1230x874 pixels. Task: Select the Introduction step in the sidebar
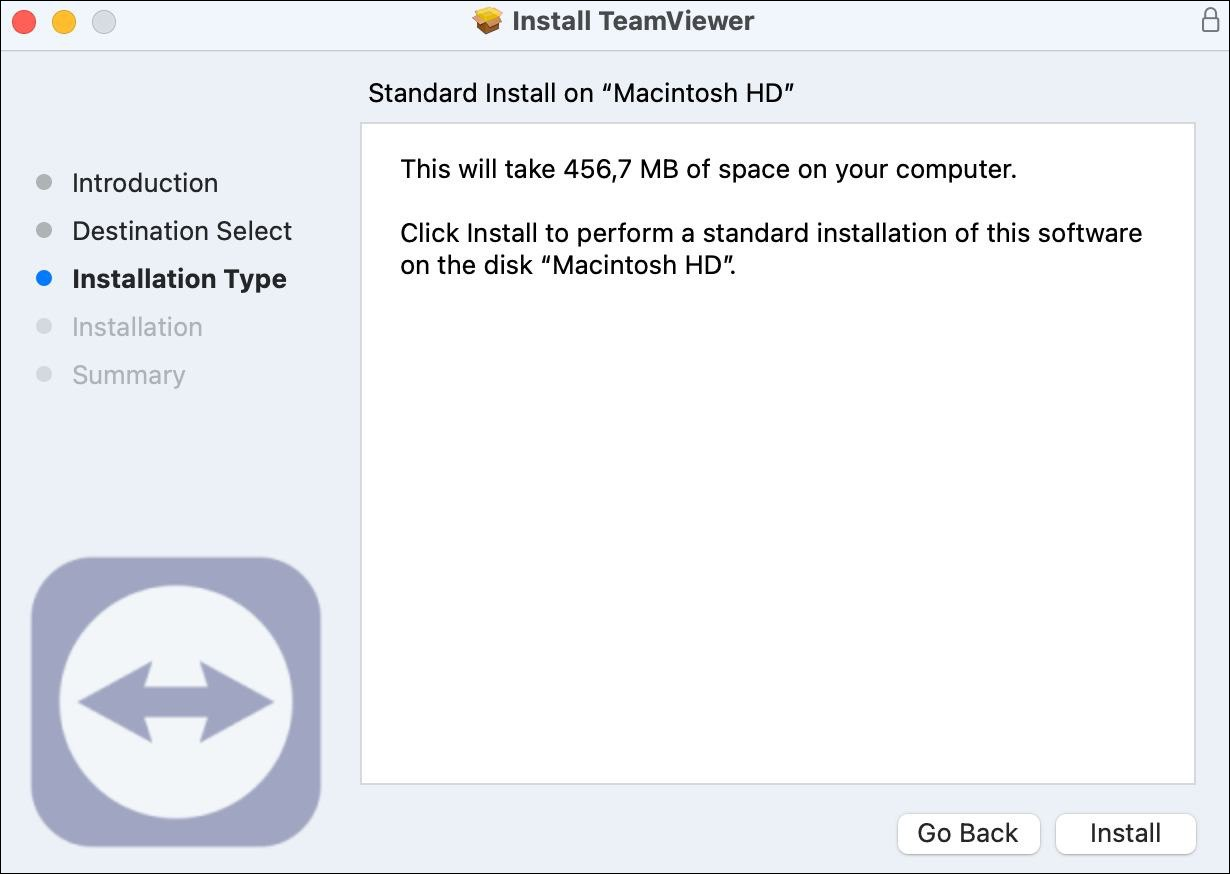tap(144, 183)
